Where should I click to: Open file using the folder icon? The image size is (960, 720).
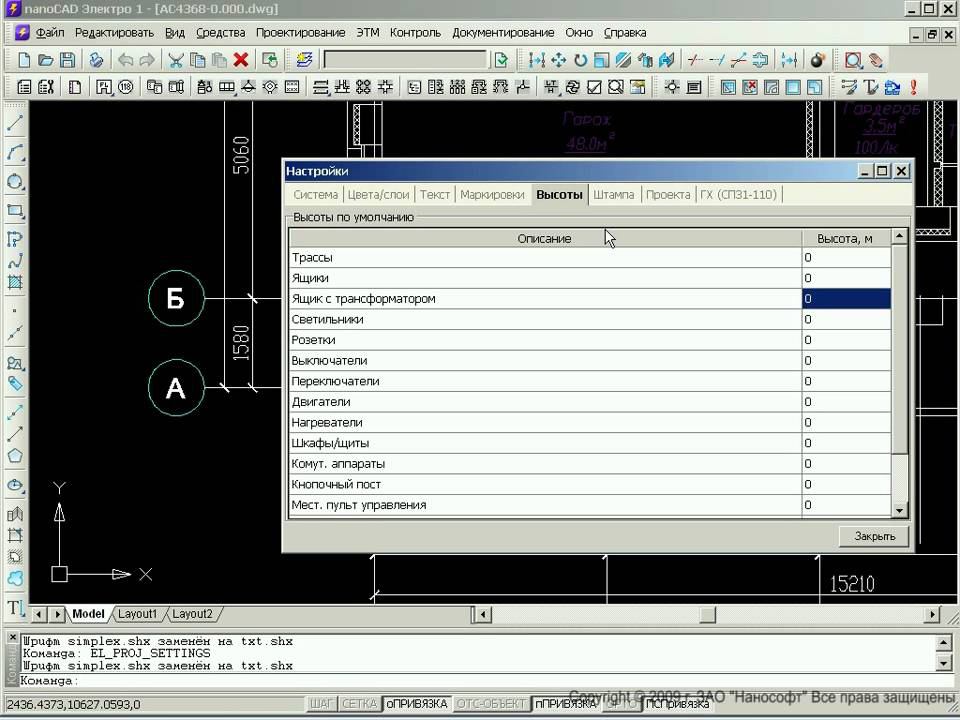pos(45,60)
